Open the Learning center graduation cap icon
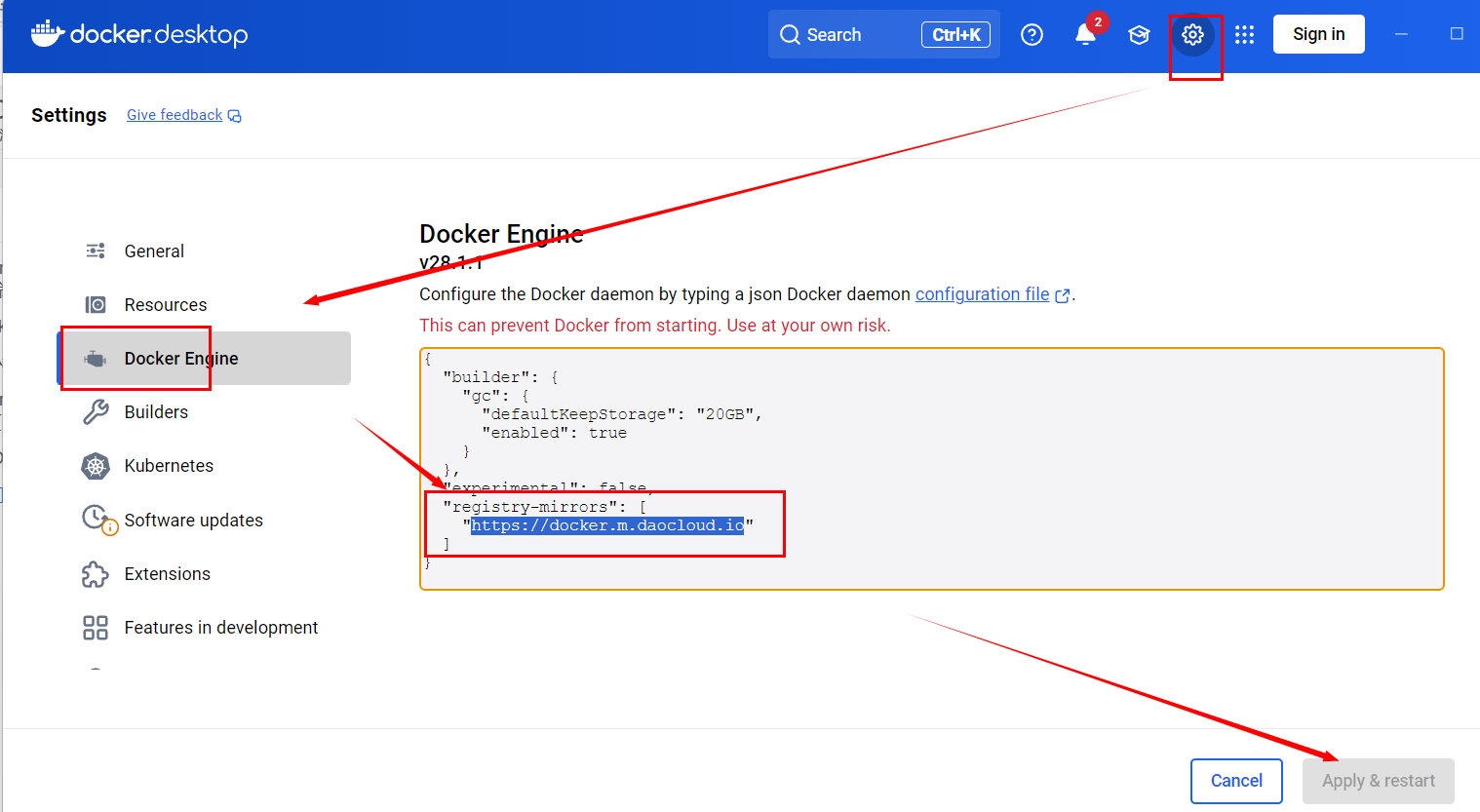Image resolution: width=1480 pixels, height=812 pixels. 1139,35
